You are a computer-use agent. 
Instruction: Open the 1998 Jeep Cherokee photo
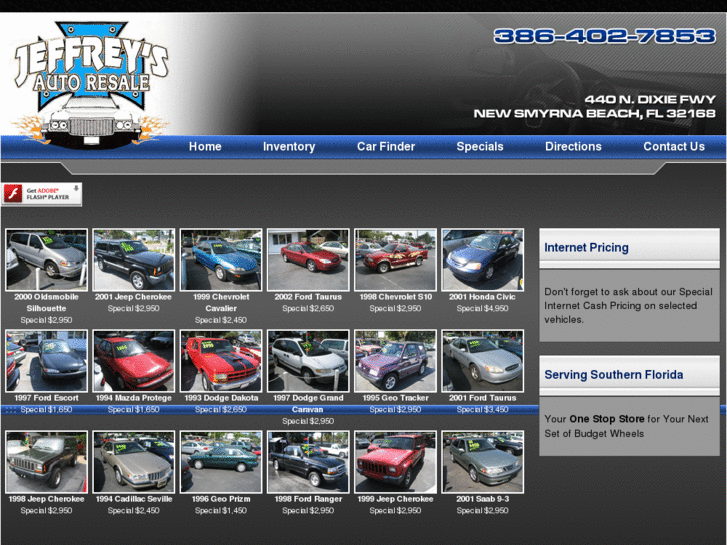tap(46, 462)
